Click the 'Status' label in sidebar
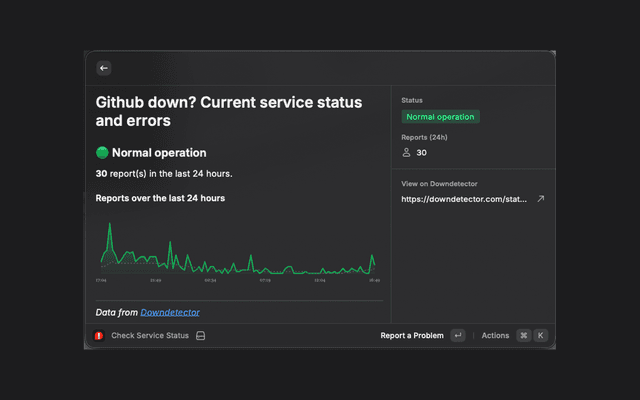Screen dimensions: 640x400 click(x=412, y=100)
